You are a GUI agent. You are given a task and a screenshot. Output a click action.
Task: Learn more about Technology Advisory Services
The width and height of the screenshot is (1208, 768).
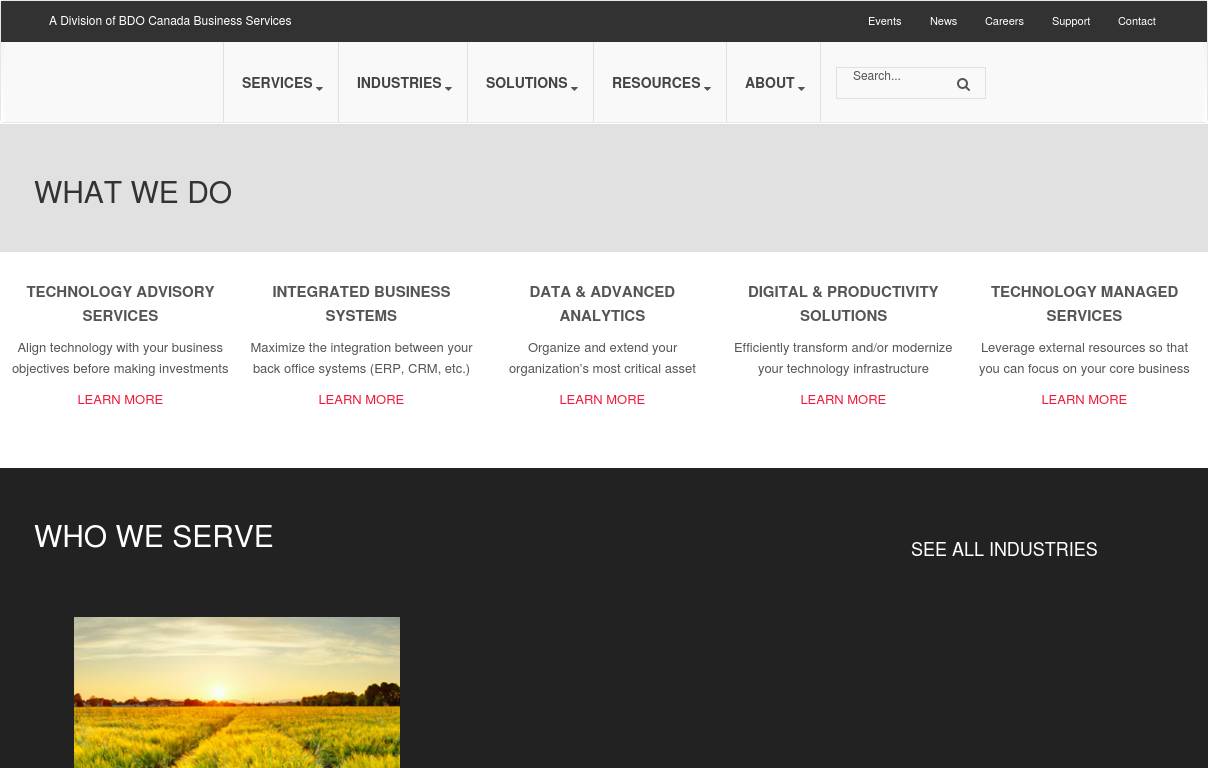[x=120, y=400]
